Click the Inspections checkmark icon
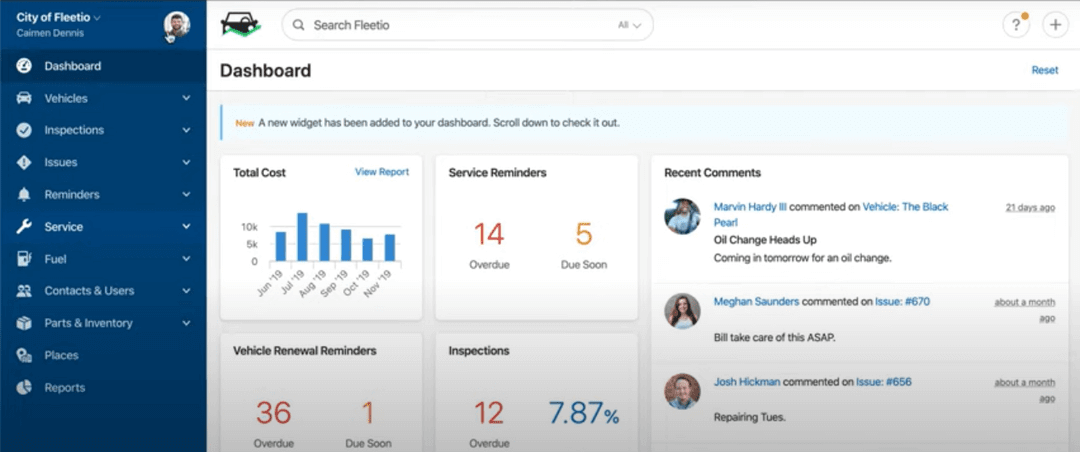This screenshot has height=452, width=1080. [x=24, y=130]
